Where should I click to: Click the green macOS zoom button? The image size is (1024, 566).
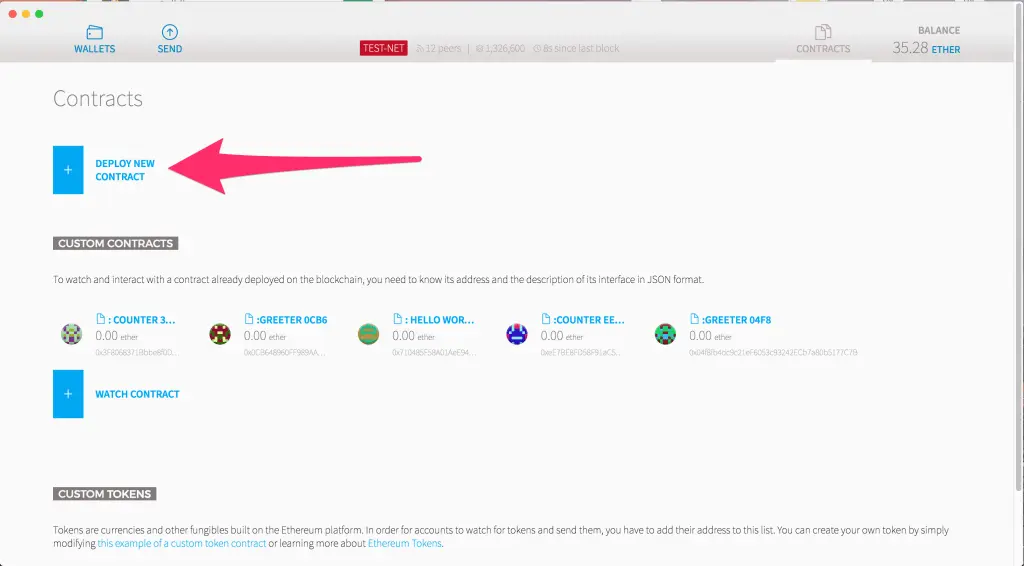pyautogui.click(x=39, y=14)
